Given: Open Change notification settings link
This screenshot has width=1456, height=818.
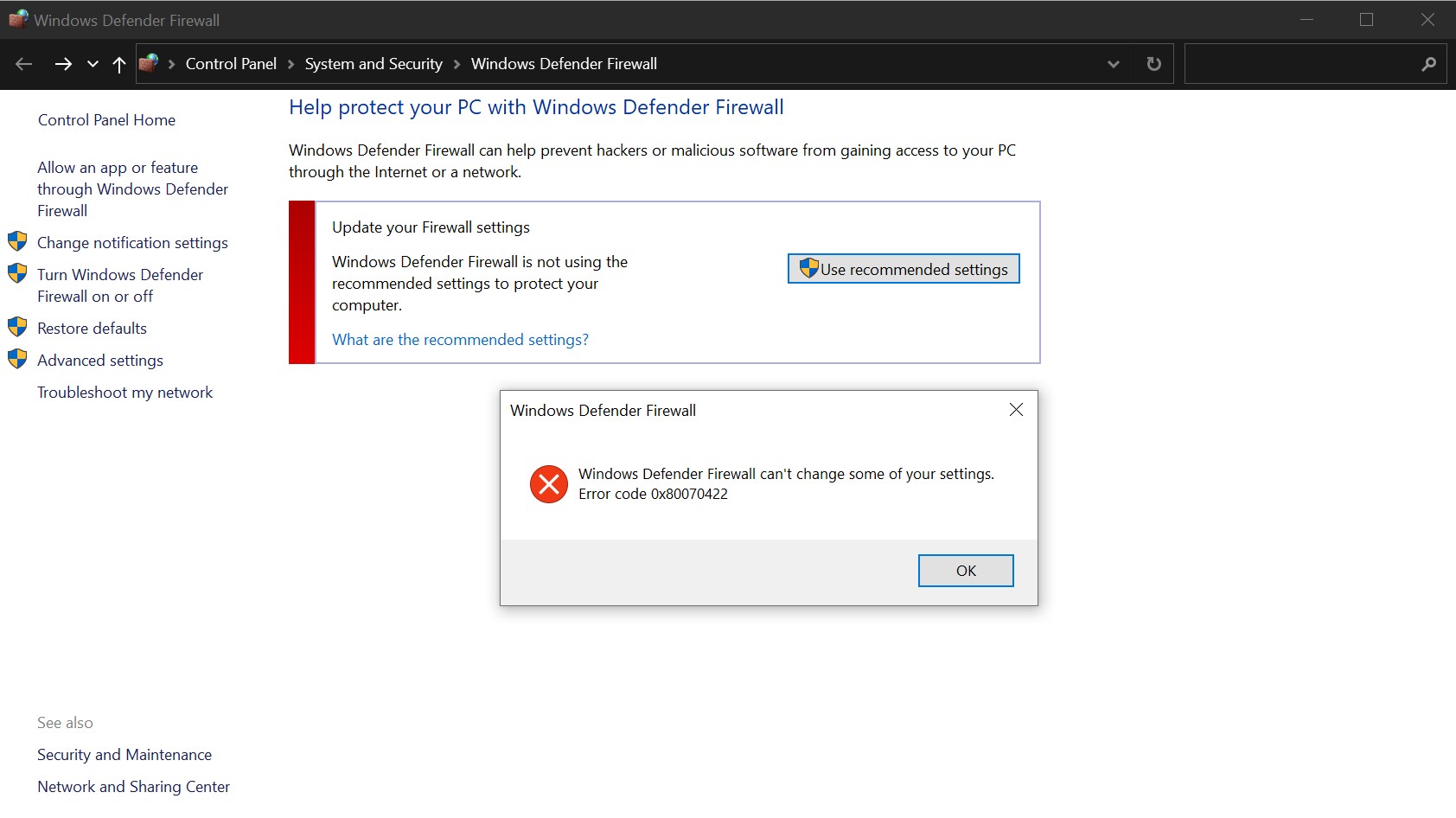Looking at the screenshot, I should (132, 243).
